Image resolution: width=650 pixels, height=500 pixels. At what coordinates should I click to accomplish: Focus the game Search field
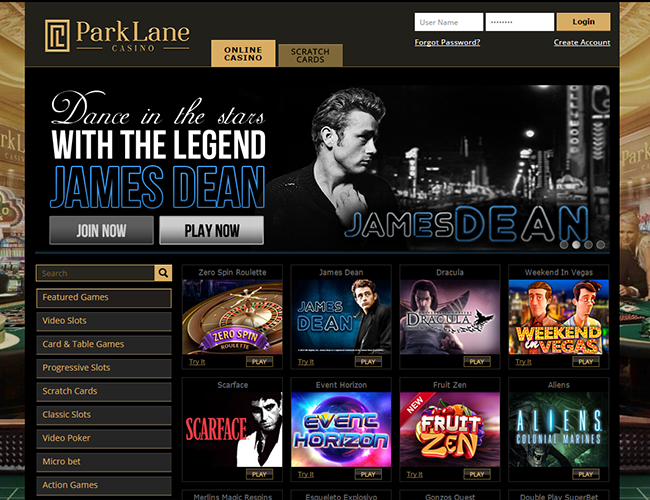point(95,273)
